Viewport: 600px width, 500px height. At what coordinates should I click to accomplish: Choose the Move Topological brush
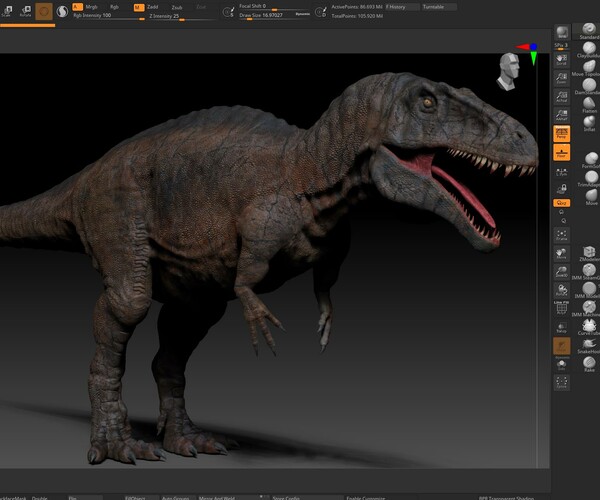coord(589,68)
